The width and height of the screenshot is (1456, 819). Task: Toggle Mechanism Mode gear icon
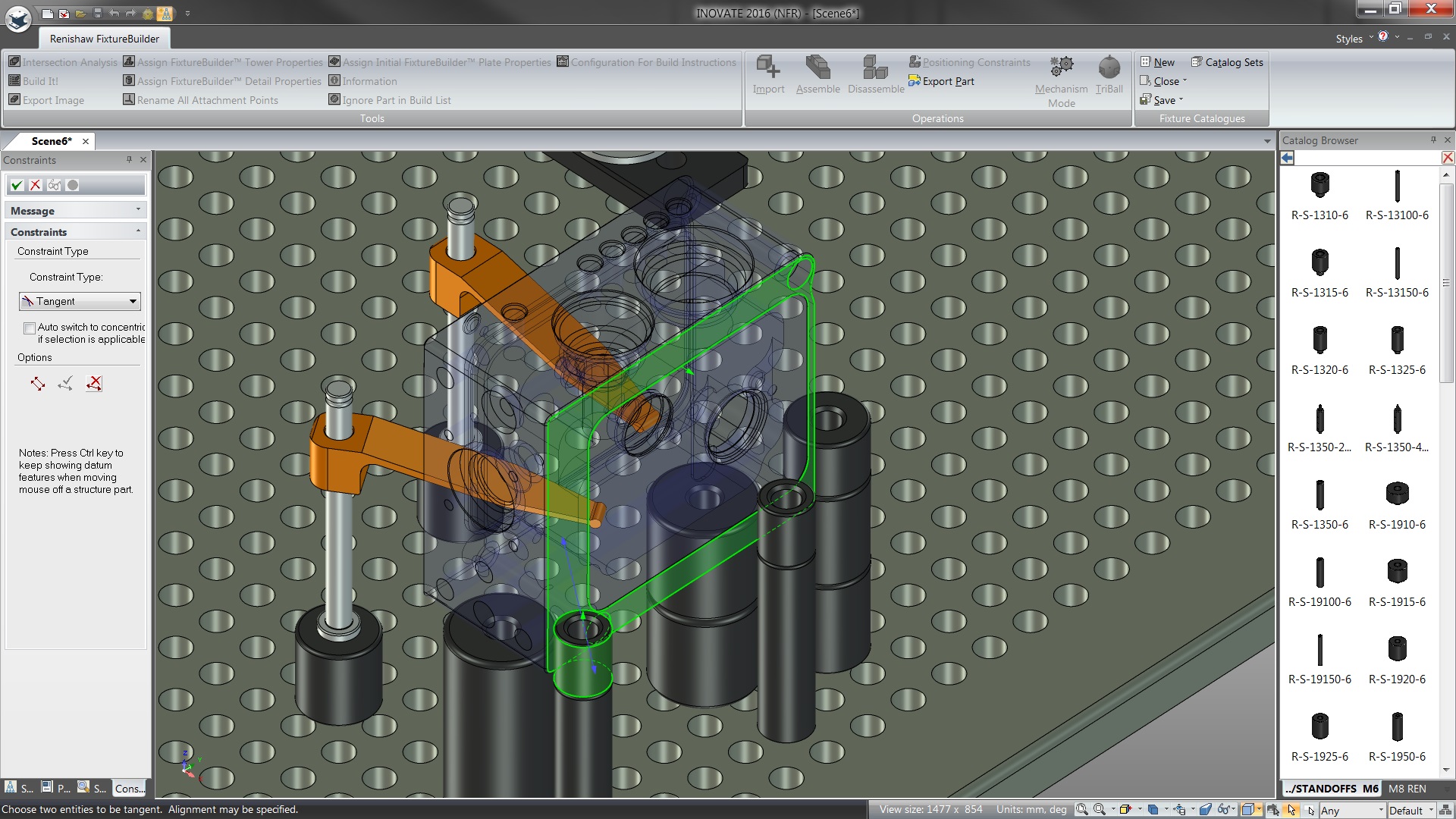tap(1061, 67)
